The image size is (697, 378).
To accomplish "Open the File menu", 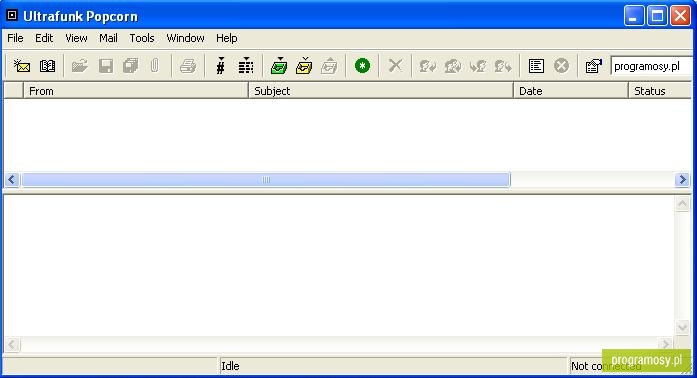I will [15, 38].
